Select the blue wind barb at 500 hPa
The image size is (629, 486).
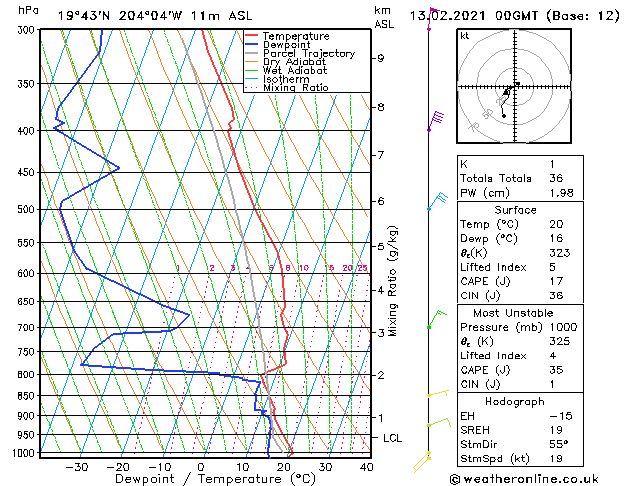click(437, 201)
